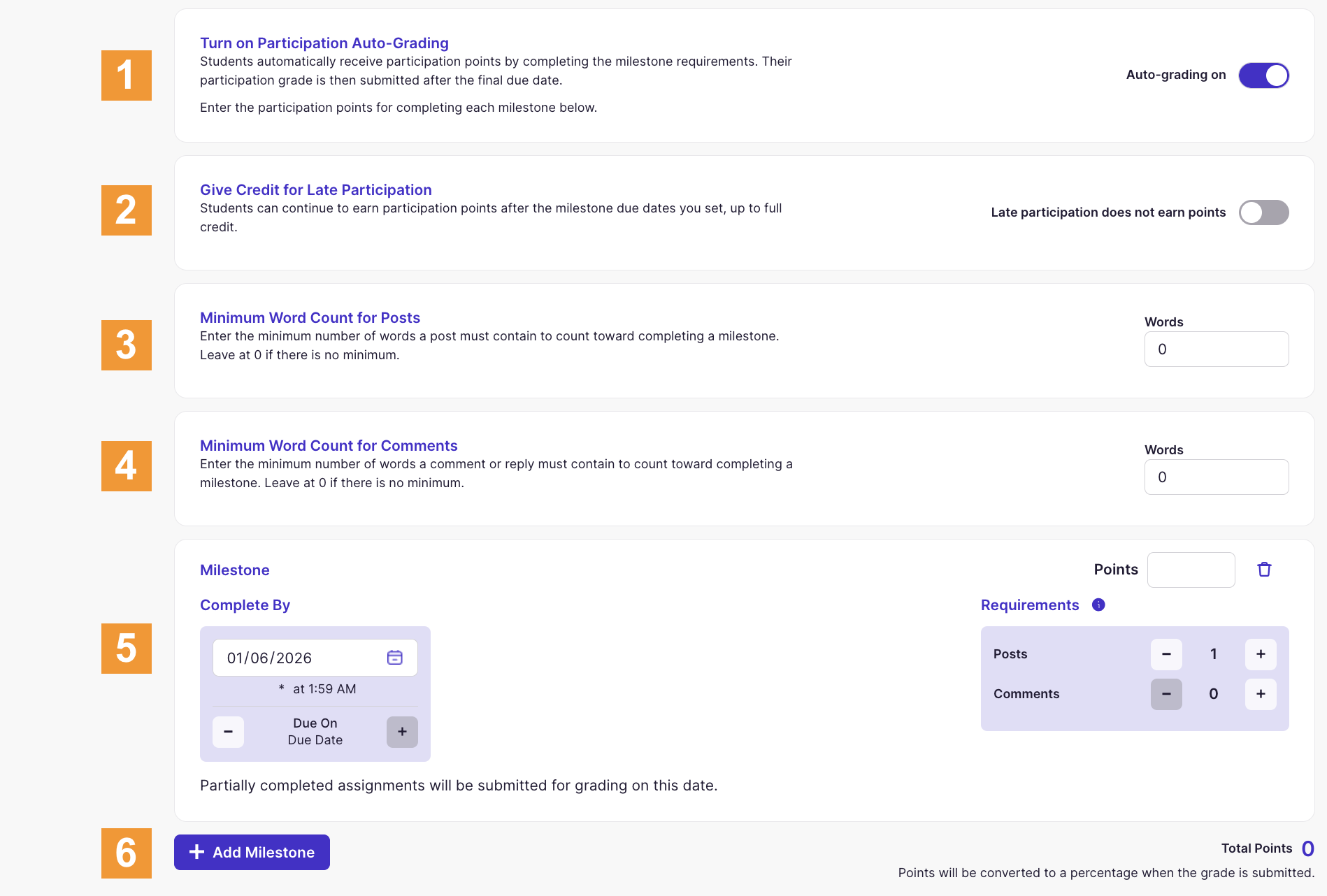
Task: Click the Add Milestone button
Action: (252, 852)
